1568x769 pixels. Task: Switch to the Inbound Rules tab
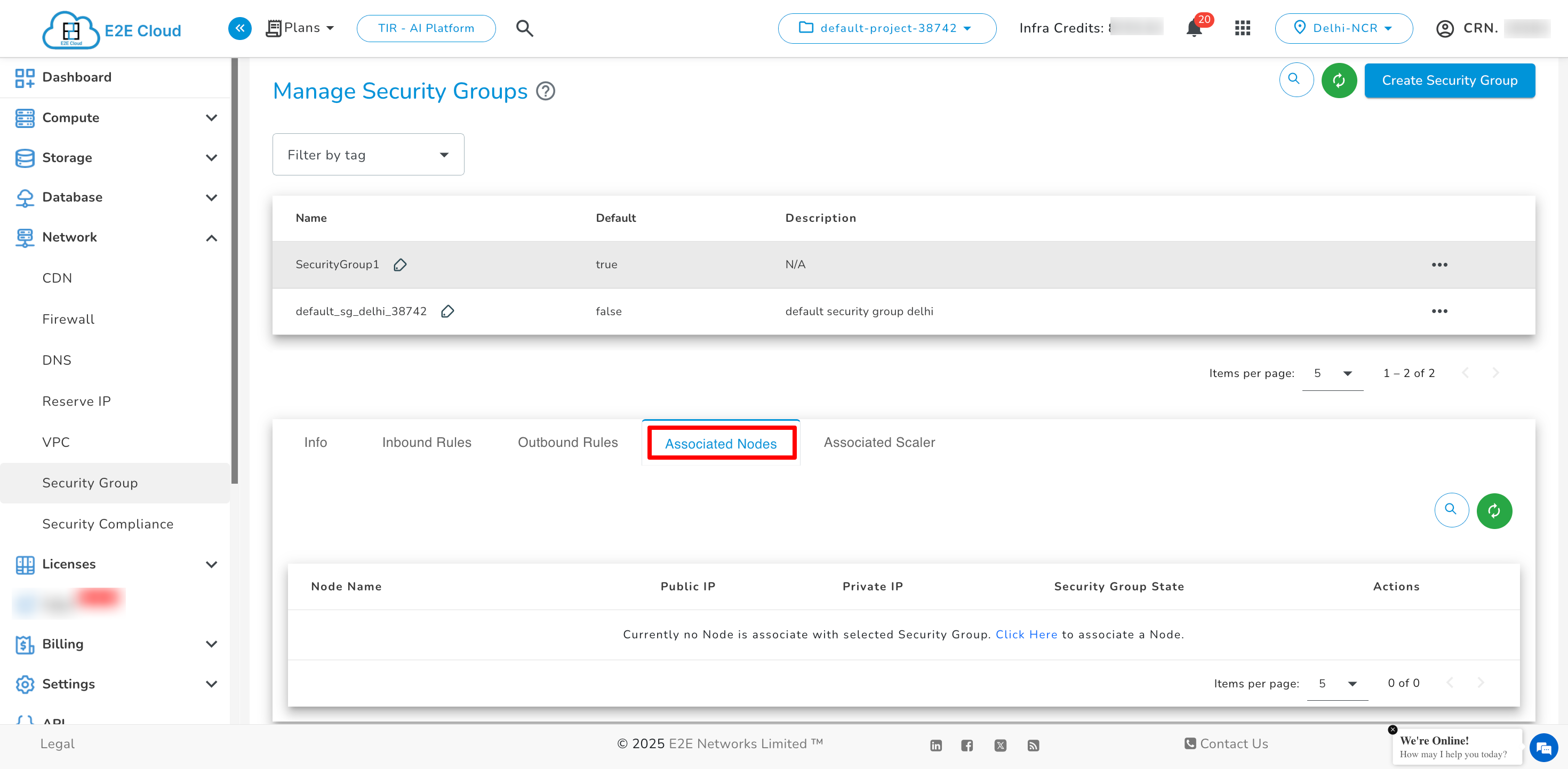coord(427,442)
